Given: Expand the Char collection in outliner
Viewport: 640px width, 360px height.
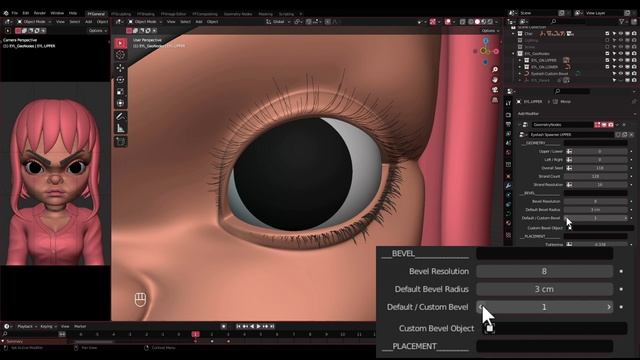Looking at the screenshot, I should [513, 33].
